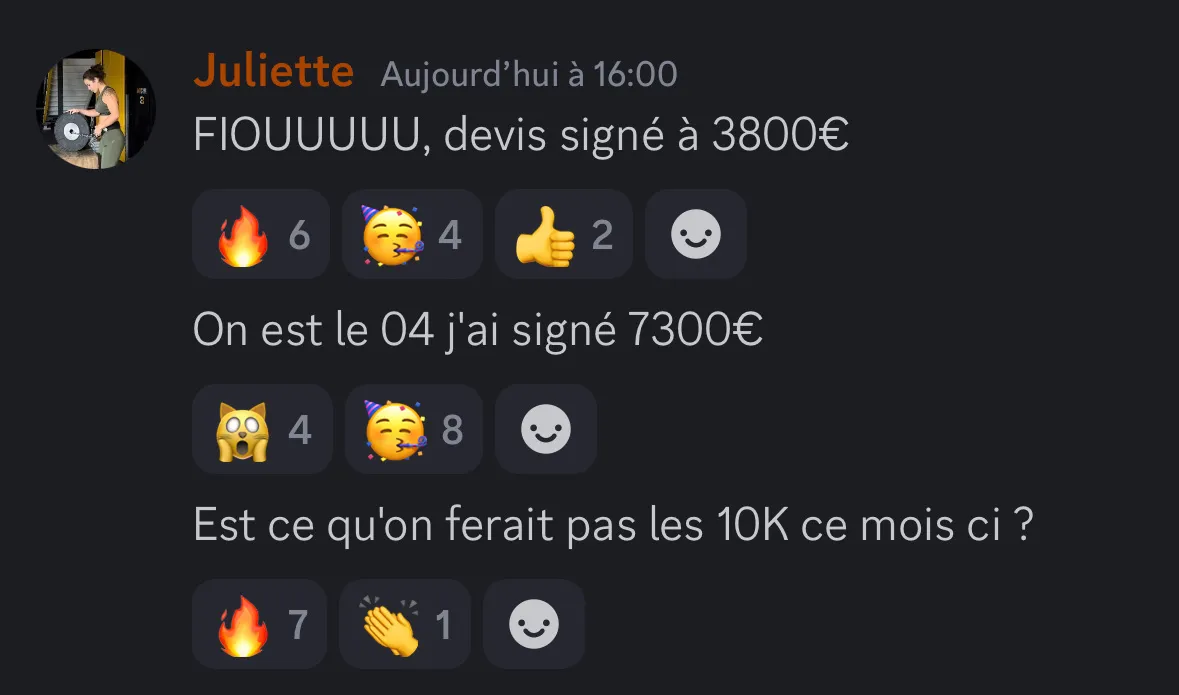1179x695 pixels.
Task: Open Juliette's profile avatar picture
Action: (x=95, y=109)
